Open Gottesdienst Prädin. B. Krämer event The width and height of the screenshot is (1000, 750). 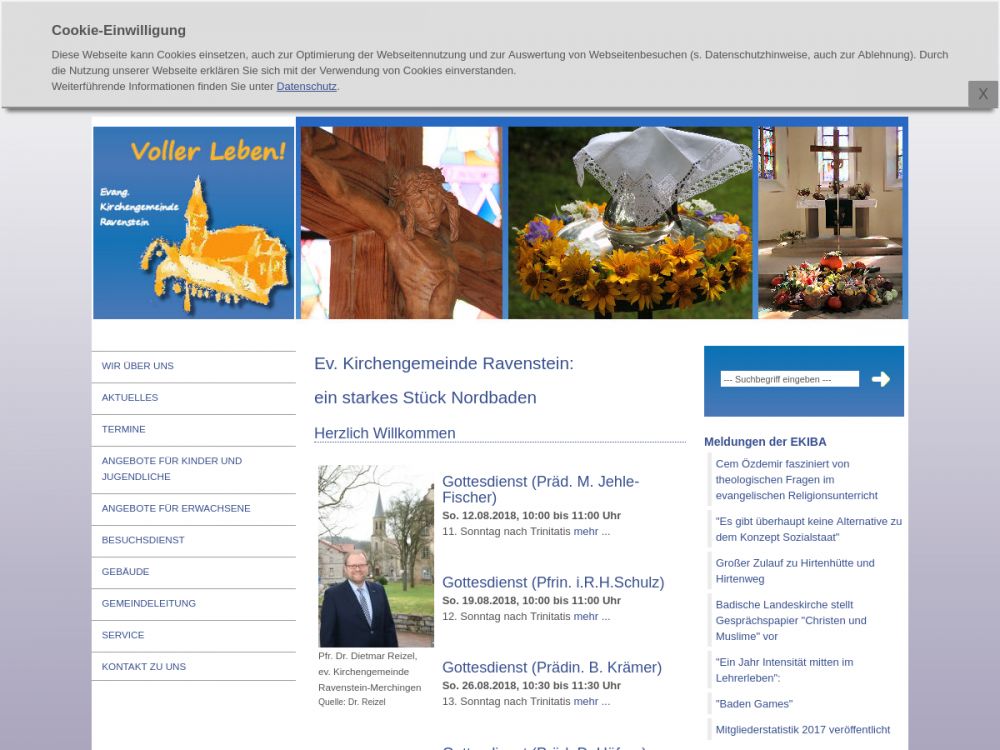(552, 667)
